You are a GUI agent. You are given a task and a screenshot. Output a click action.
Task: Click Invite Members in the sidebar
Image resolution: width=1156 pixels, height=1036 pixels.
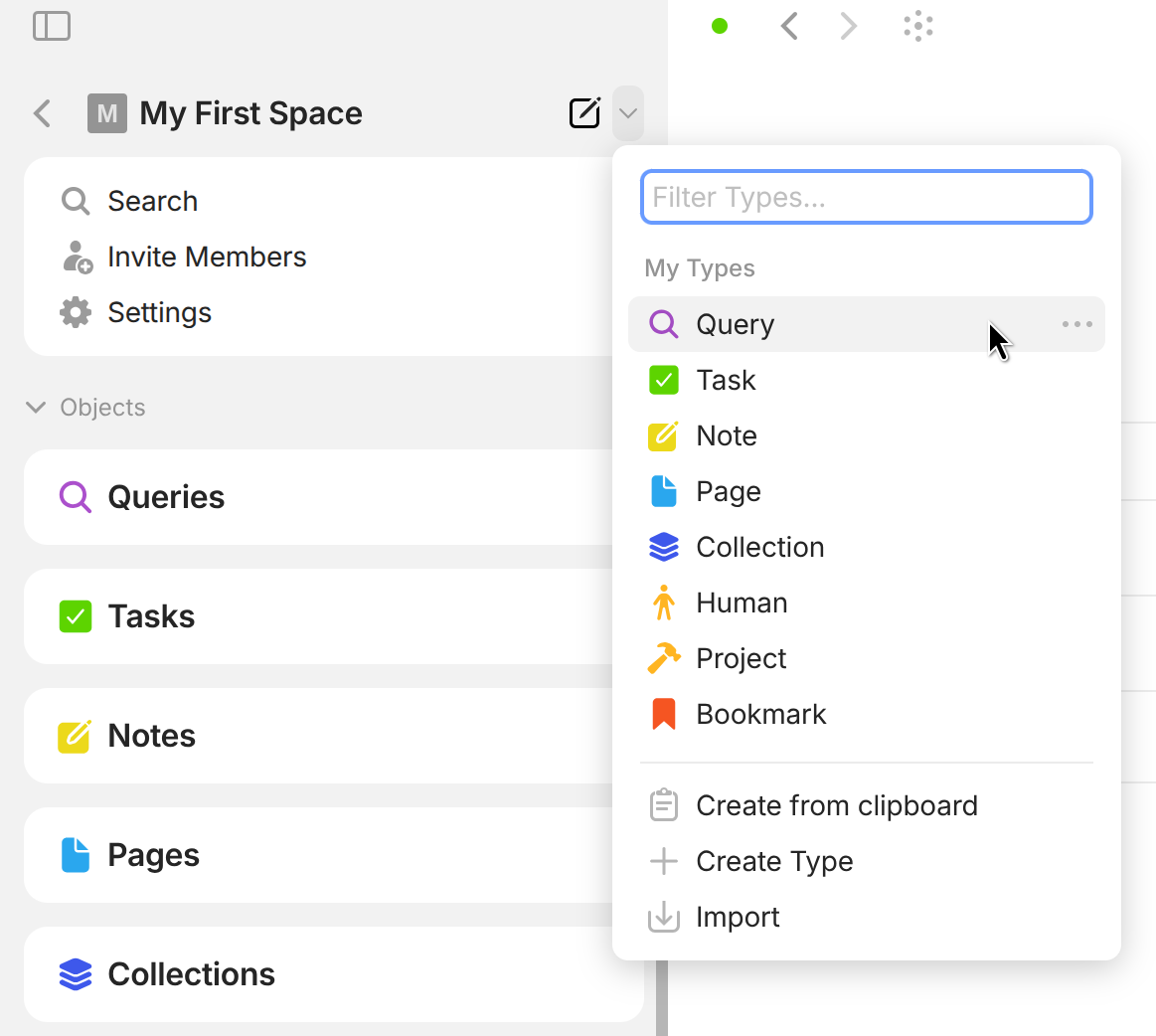(206, 257)
